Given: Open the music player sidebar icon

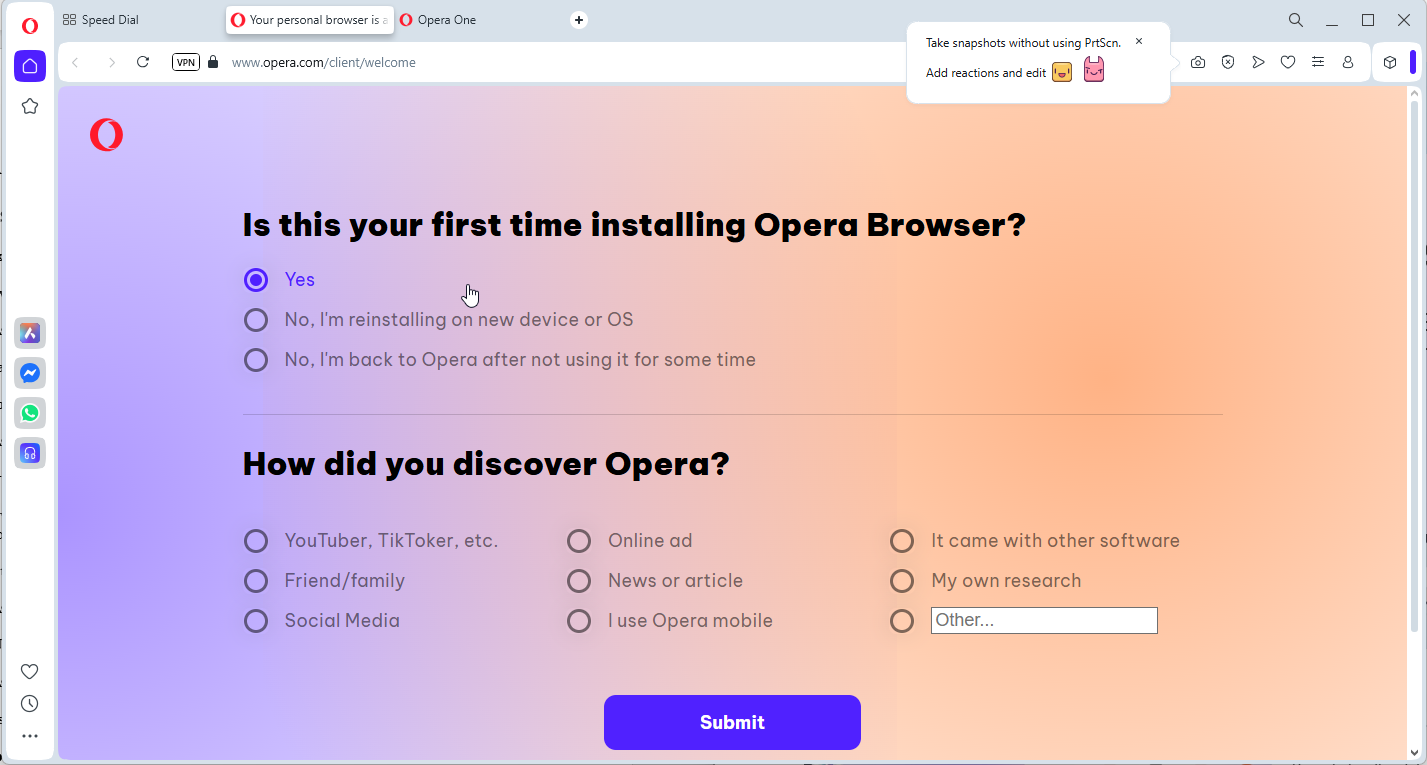Looking at the screenshot, I should pos(30,453).
